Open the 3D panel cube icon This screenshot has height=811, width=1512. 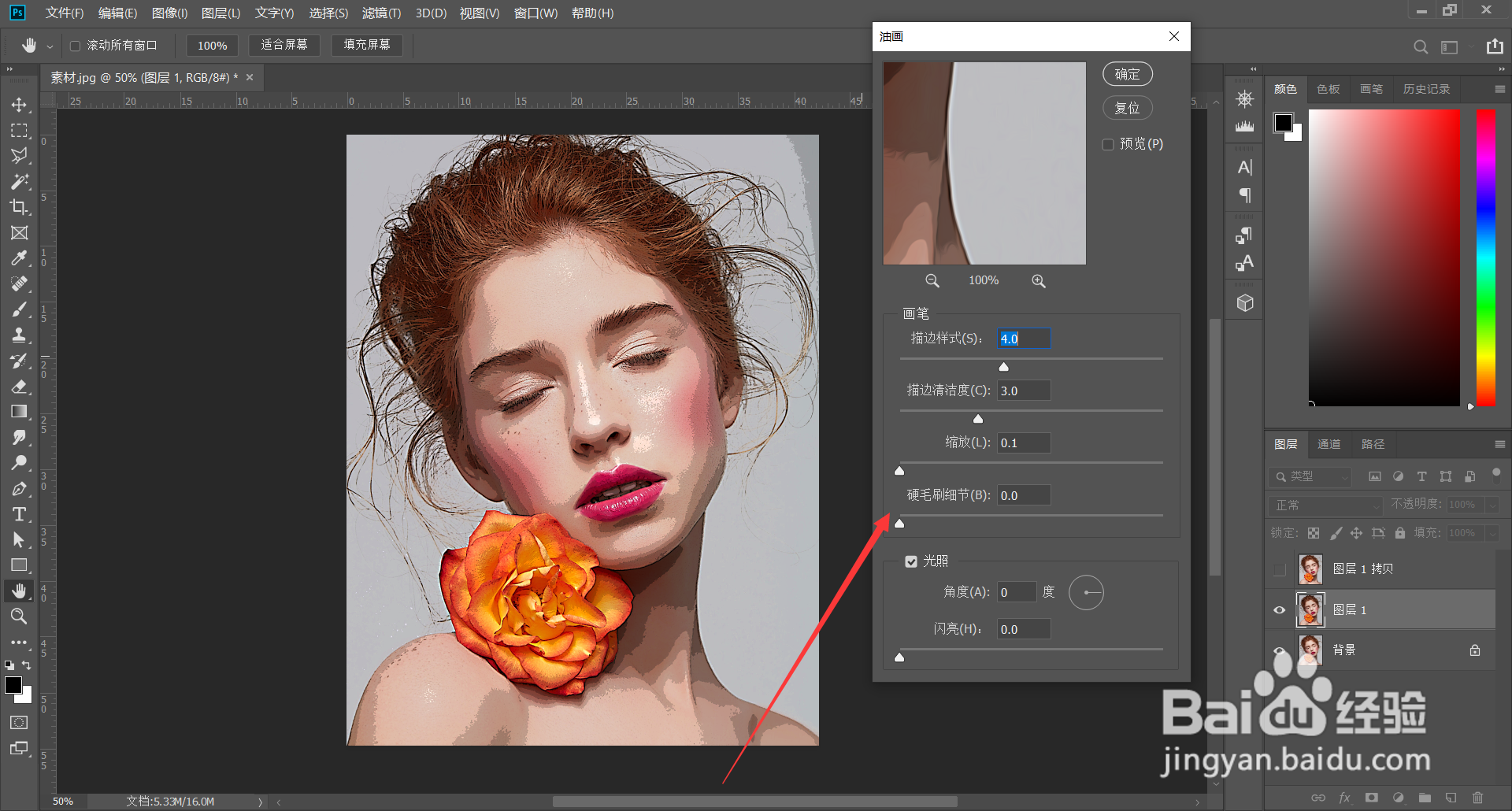[x=1245, y=303]
